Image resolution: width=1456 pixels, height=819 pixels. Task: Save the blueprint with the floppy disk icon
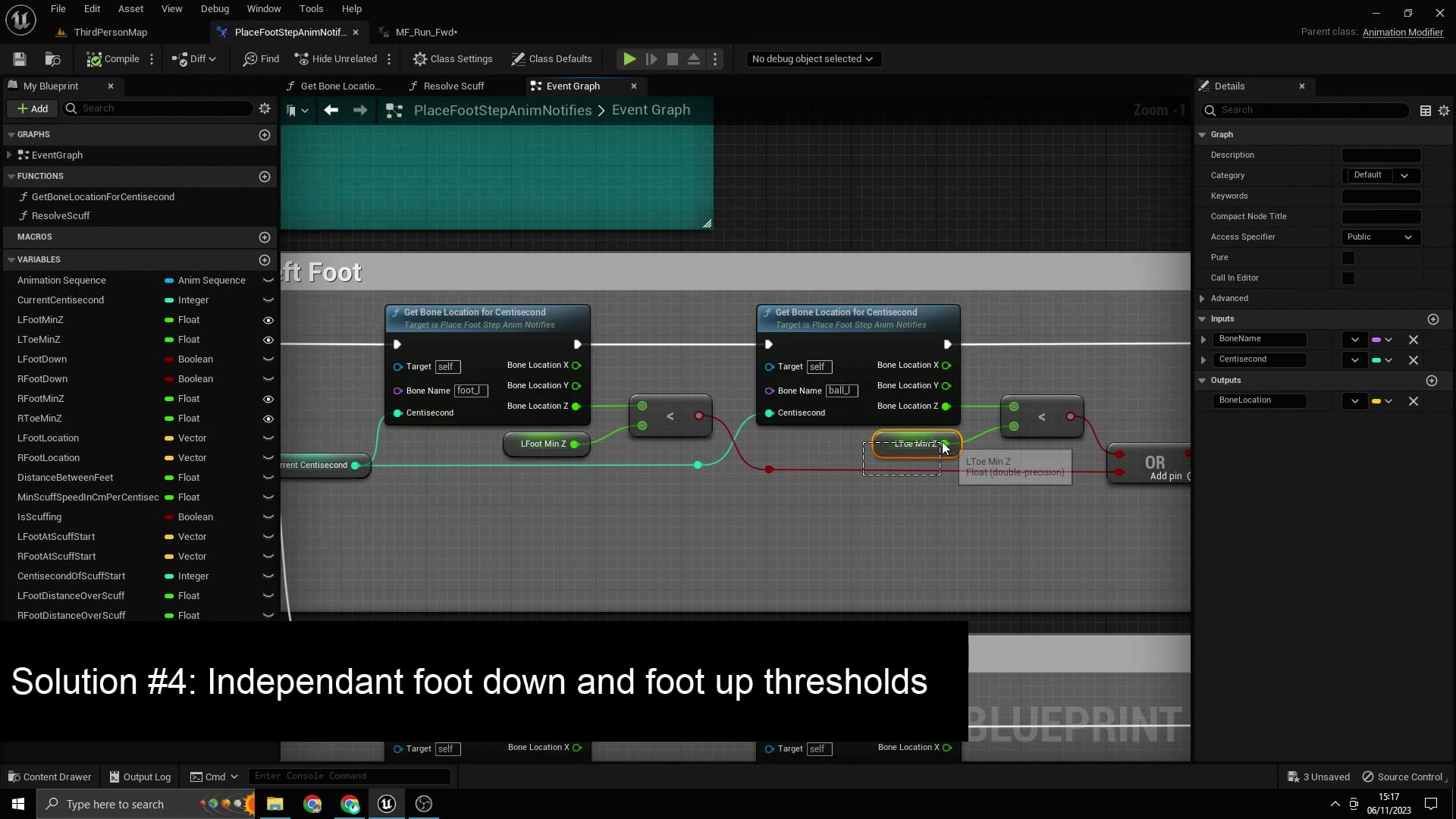tap(19, 58)
